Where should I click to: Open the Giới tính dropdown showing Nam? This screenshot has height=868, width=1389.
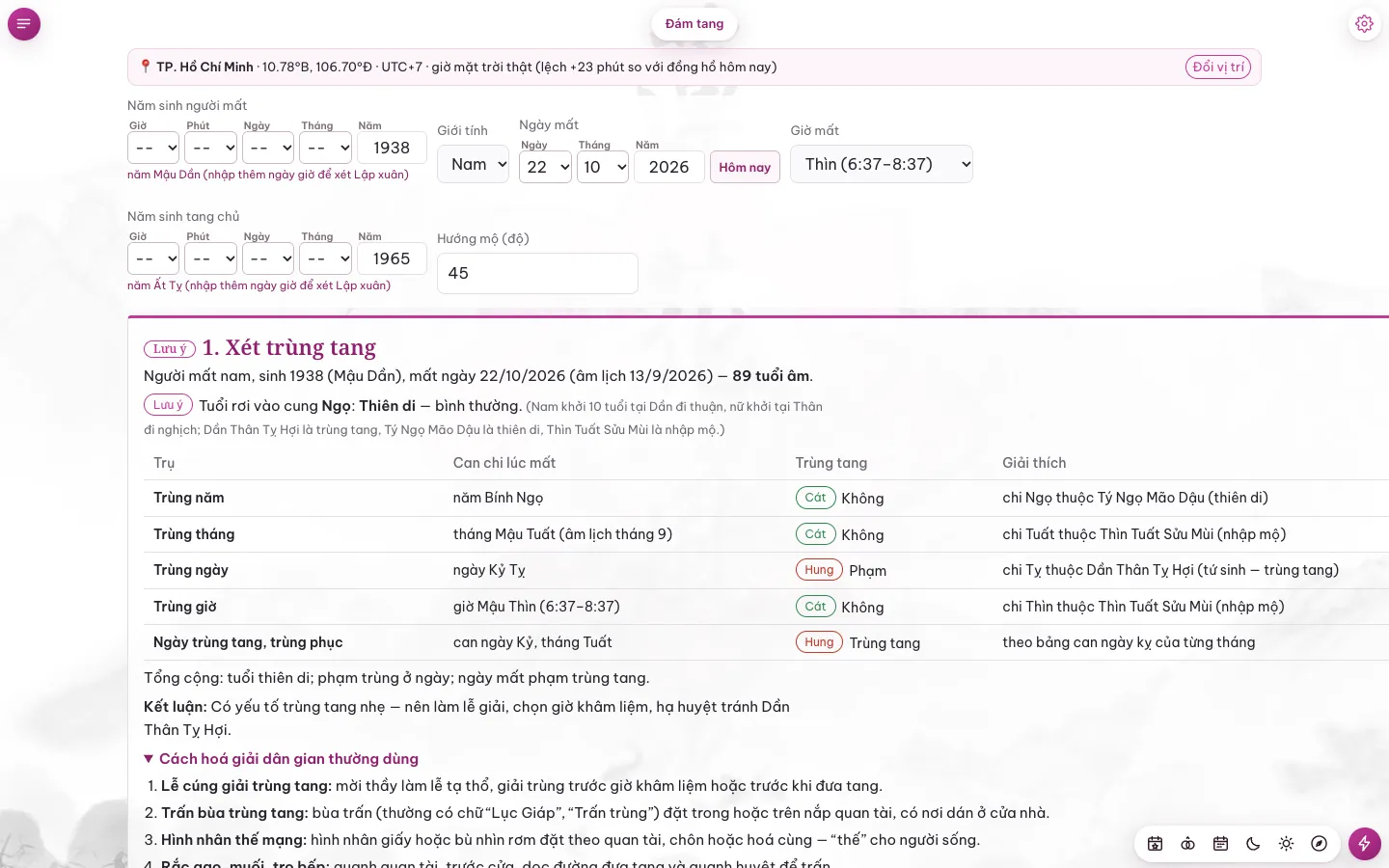pos(473,164)
